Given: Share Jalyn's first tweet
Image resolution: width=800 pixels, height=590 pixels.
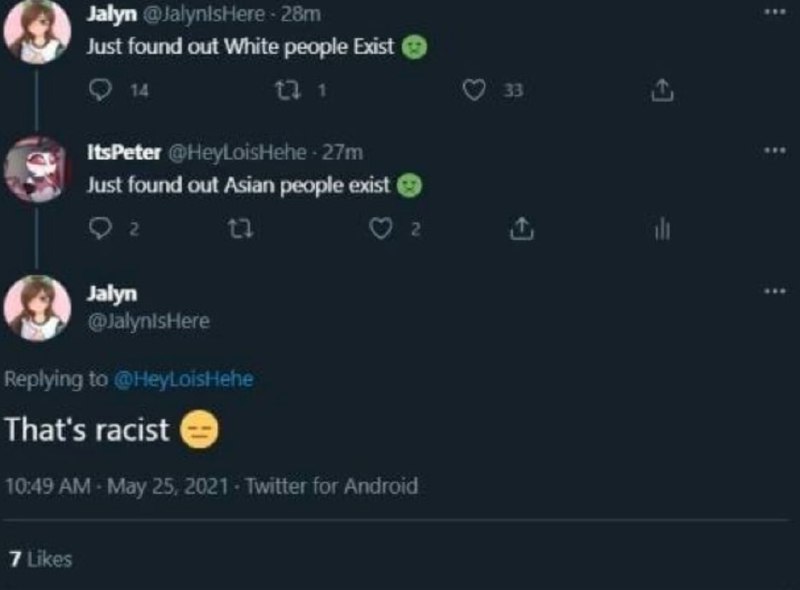Looking at the screenshot, I should tap(662, 90).
